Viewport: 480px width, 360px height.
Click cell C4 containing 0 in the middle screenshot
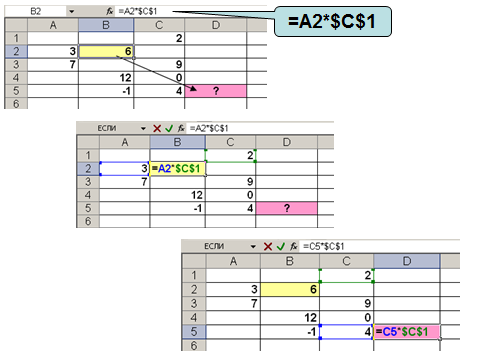pyautogui.click(x=230, y=195)
